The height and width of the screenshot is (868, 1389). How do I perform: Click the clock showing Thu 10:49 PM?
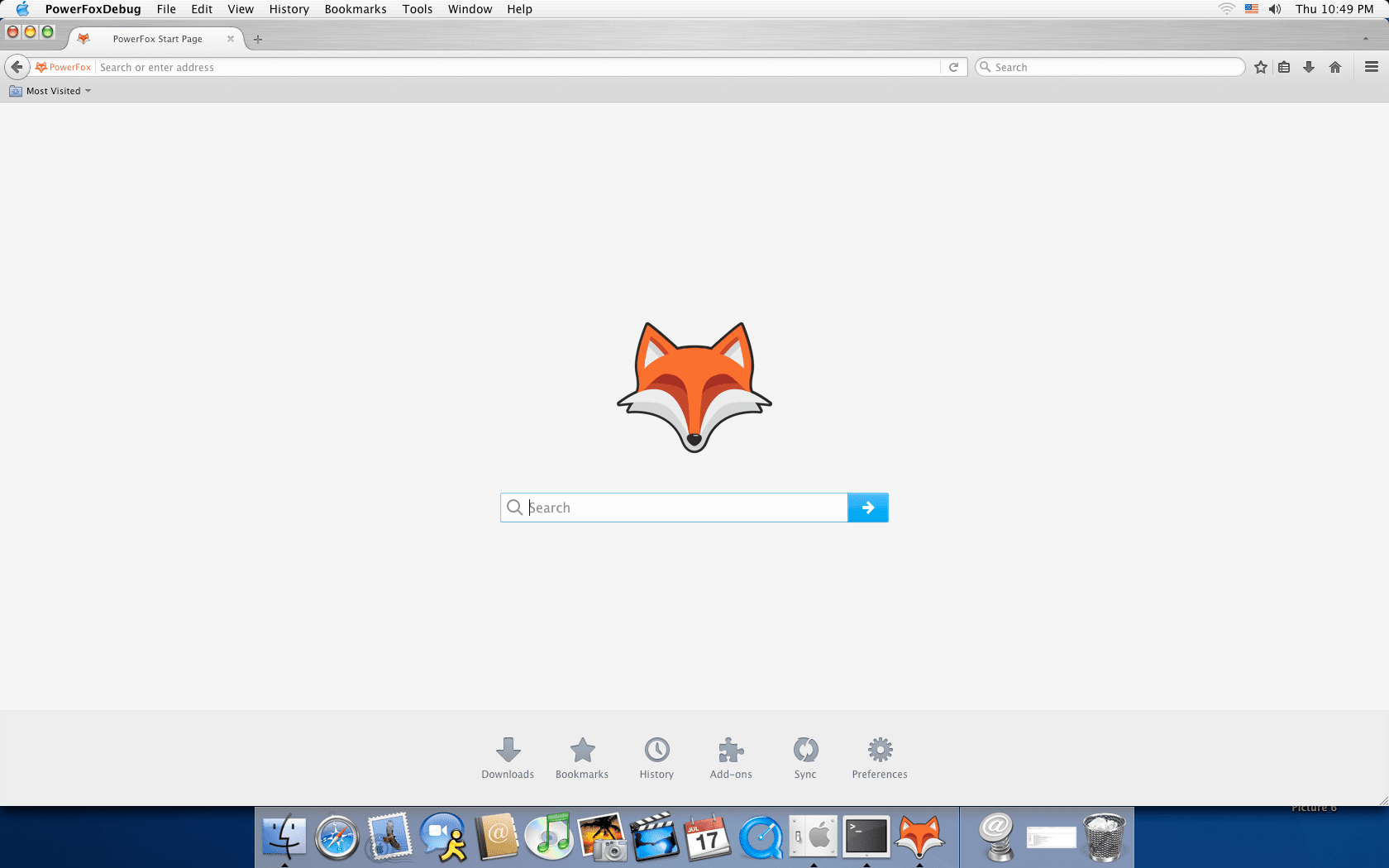[x=1334, y=9]
